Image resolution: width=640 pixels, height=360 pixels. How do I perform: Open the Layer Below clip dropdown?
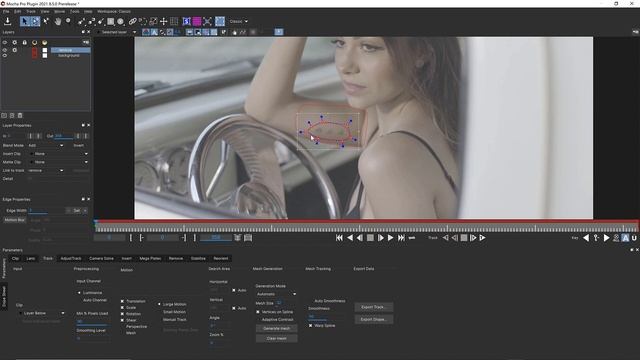(x=41, y=313)
